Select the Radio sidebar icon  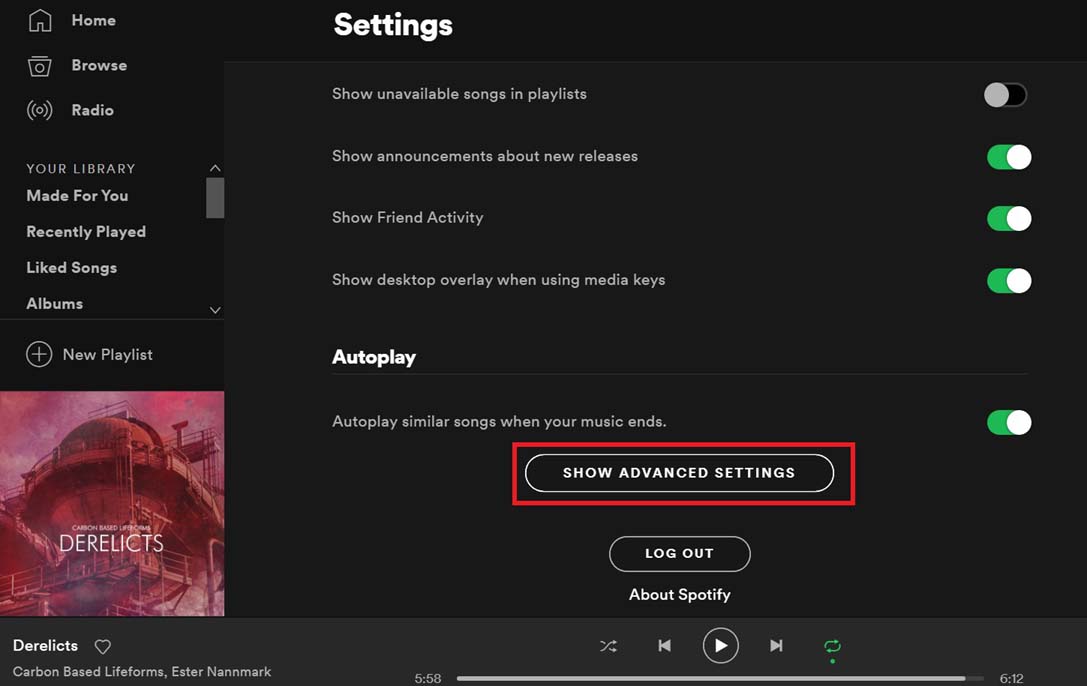pyautogui.click(x=40, y=110)
